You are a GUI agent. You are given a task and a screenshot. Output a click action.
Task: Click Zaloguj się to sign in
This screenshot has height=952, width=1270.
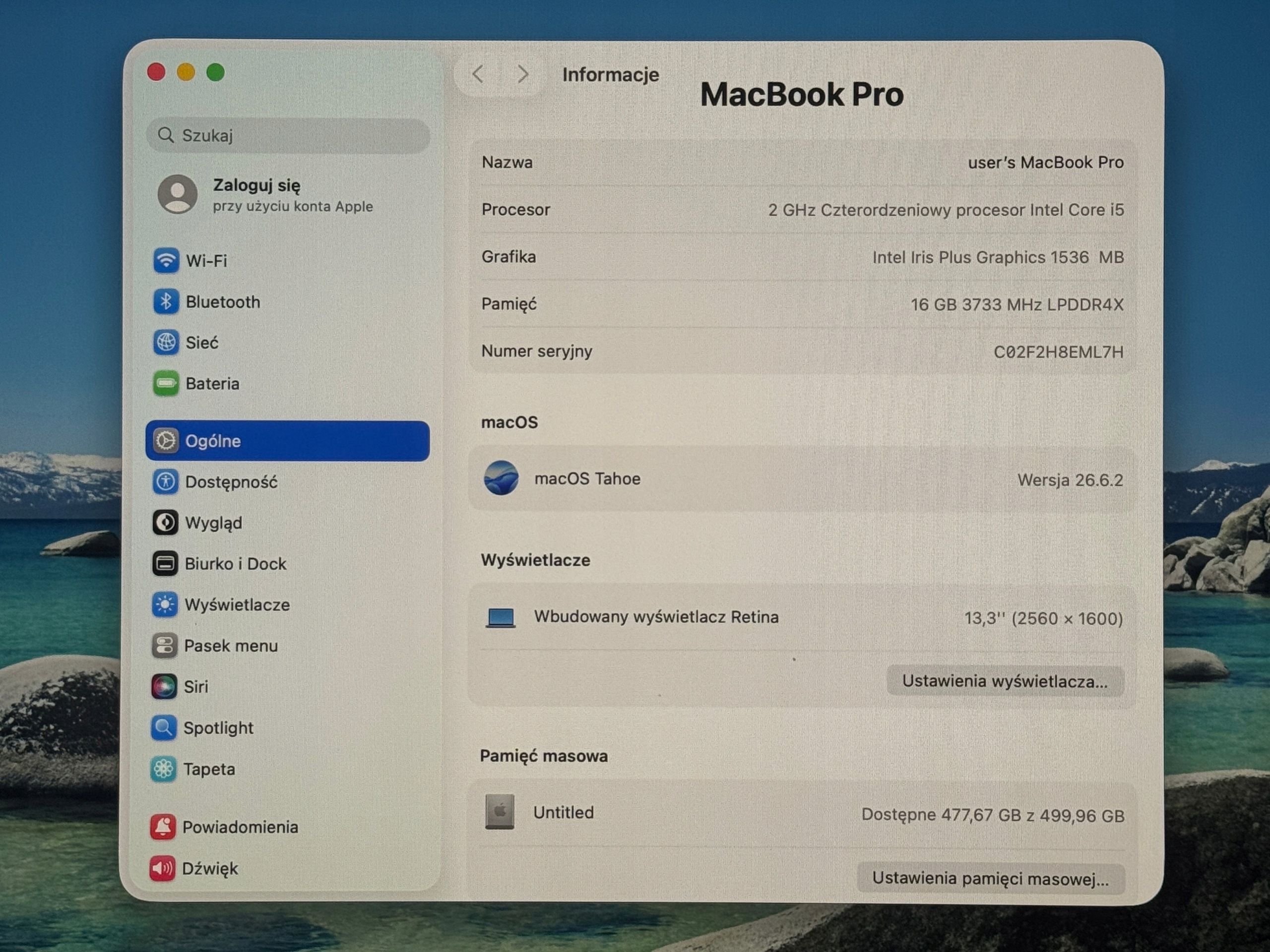(256, 185)
